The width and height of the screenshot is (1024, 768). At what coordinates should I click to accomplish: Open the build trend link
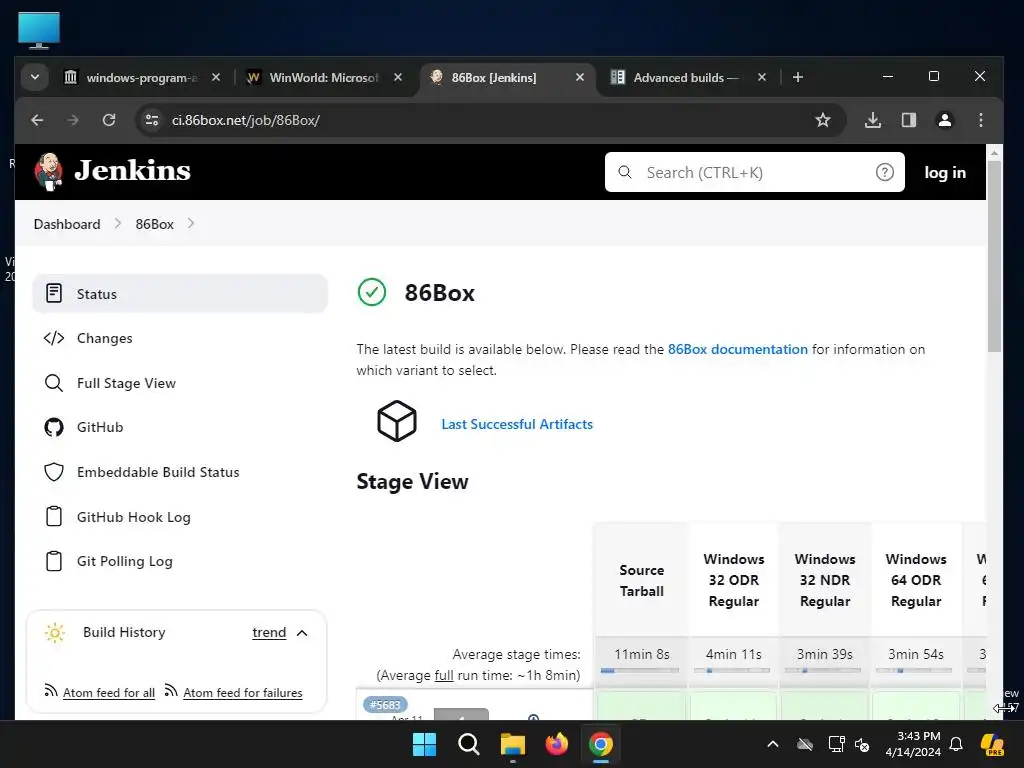tap(269, 633)
